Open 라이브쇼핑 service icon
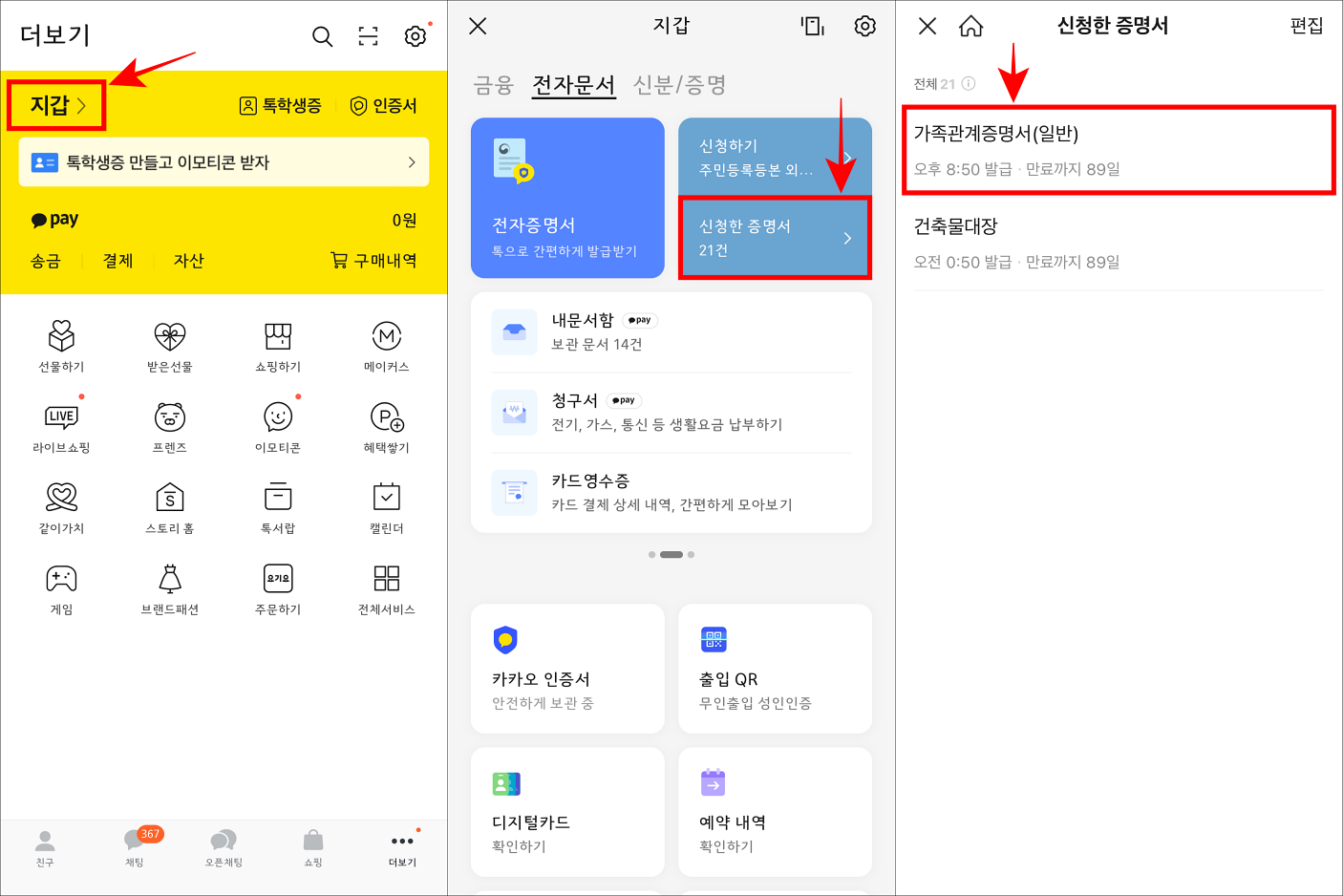This screenshot has height=896, width=1343. [x=61, y=427]
